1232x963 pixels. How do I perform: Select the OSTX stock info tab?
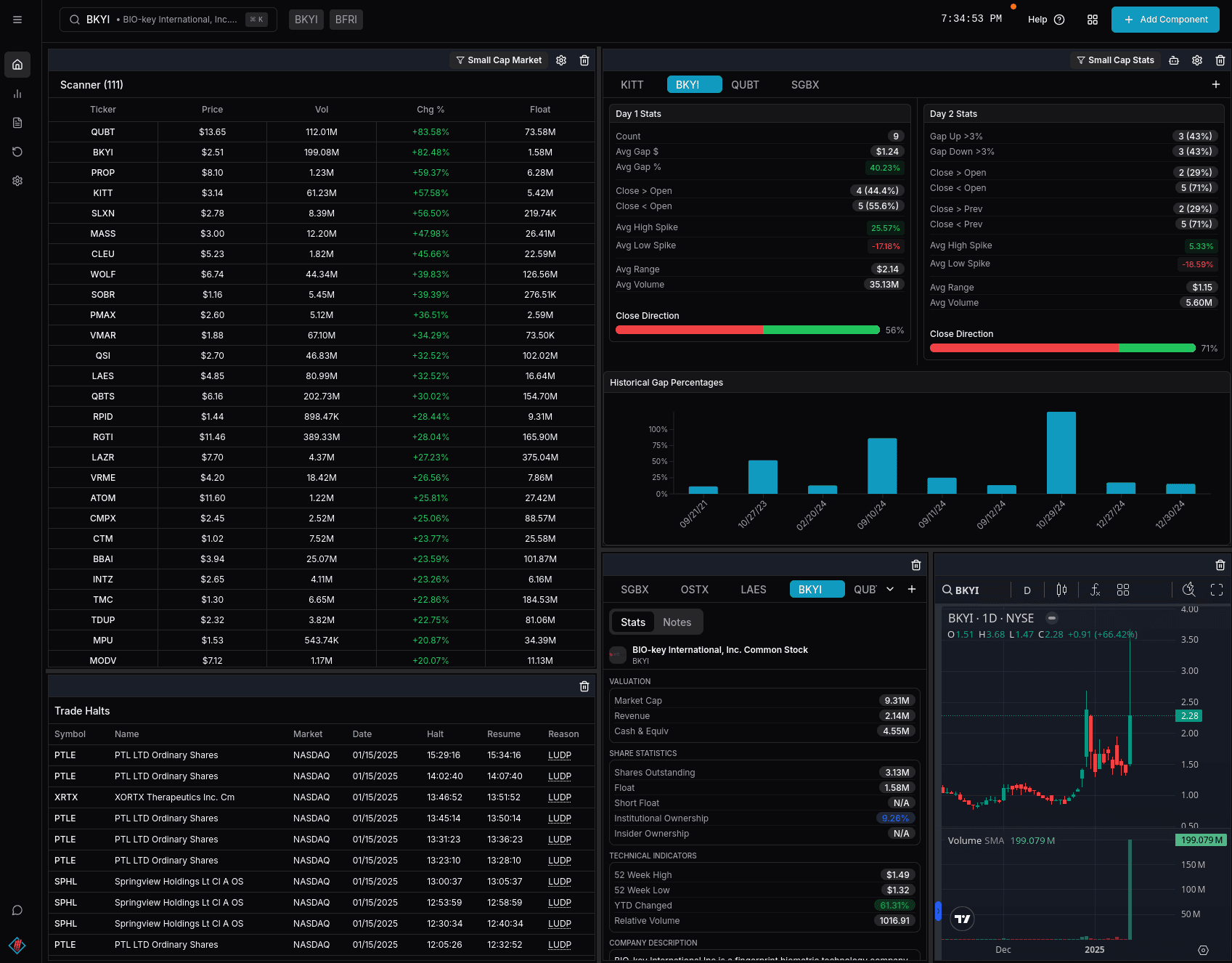[x=694, y=590]
